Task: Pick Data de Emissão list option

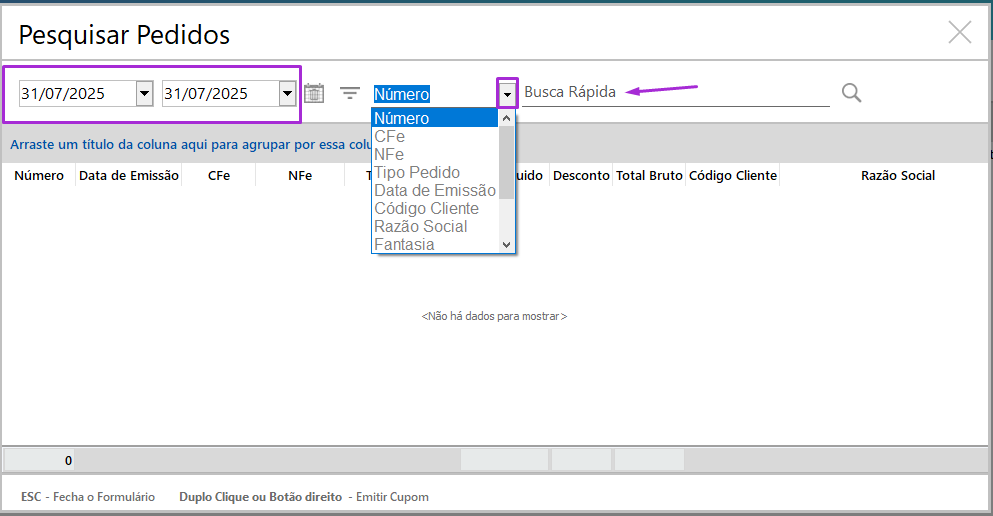Action: tap(434, 190)
